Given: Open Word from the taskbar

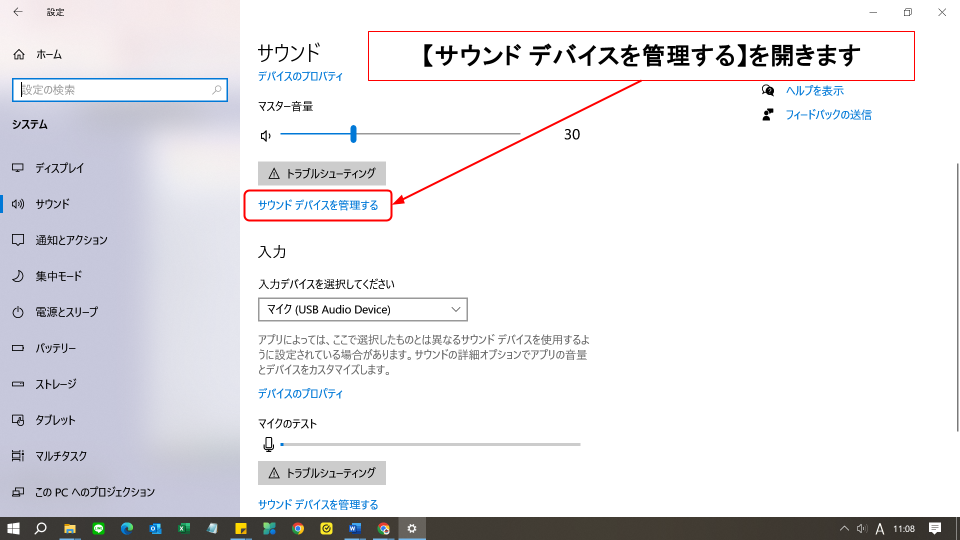Looking at the screenshot, I should coord(355,528).
